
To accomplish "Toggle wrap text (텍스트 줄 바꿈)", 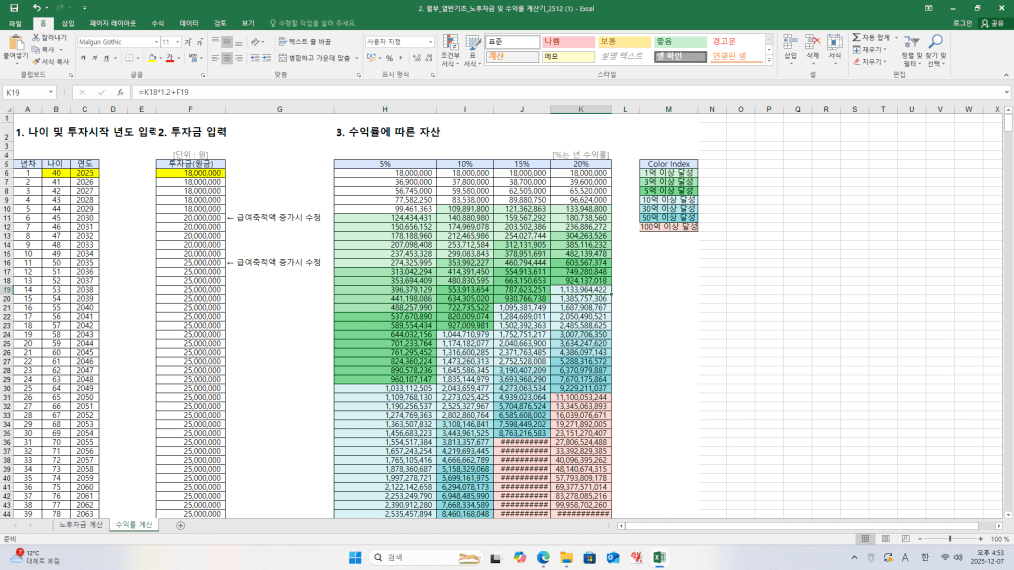I will click(x=305, y=42).
